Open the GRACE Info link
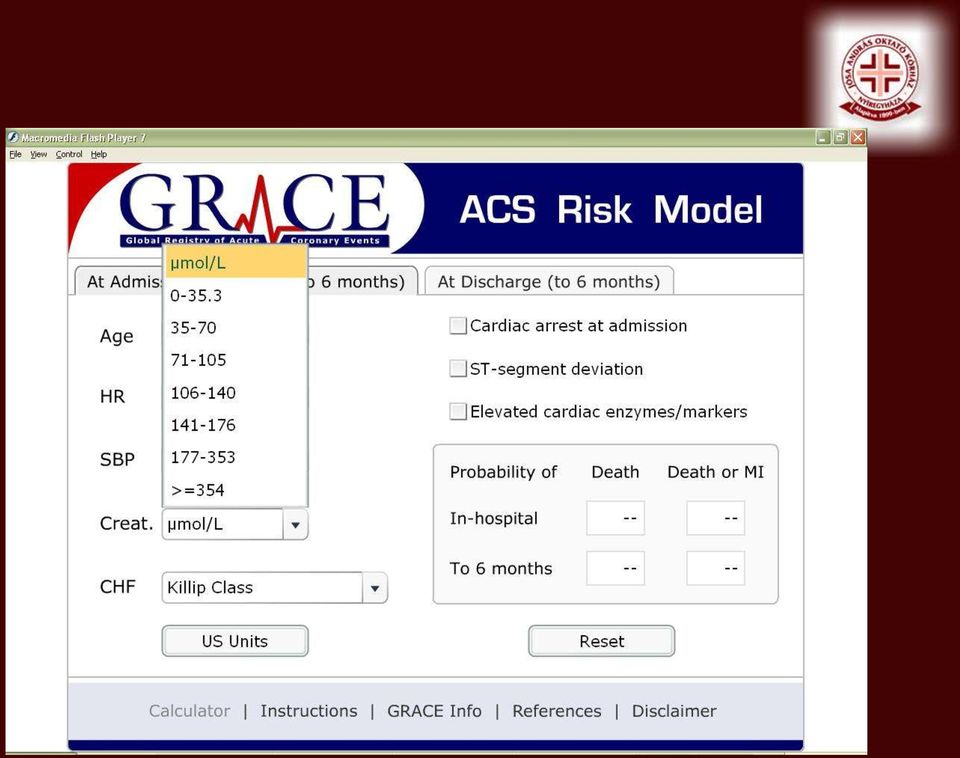Image resolution: width=960 pixels, height=758 pixels. coord(434,711)
